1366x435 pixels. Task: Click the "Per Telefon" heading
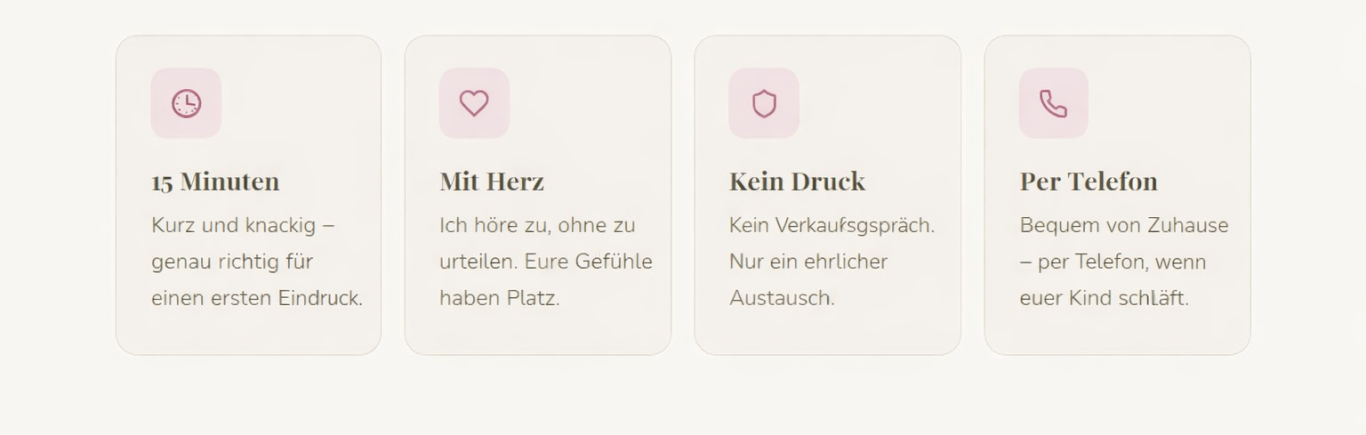coord(1088,181)
